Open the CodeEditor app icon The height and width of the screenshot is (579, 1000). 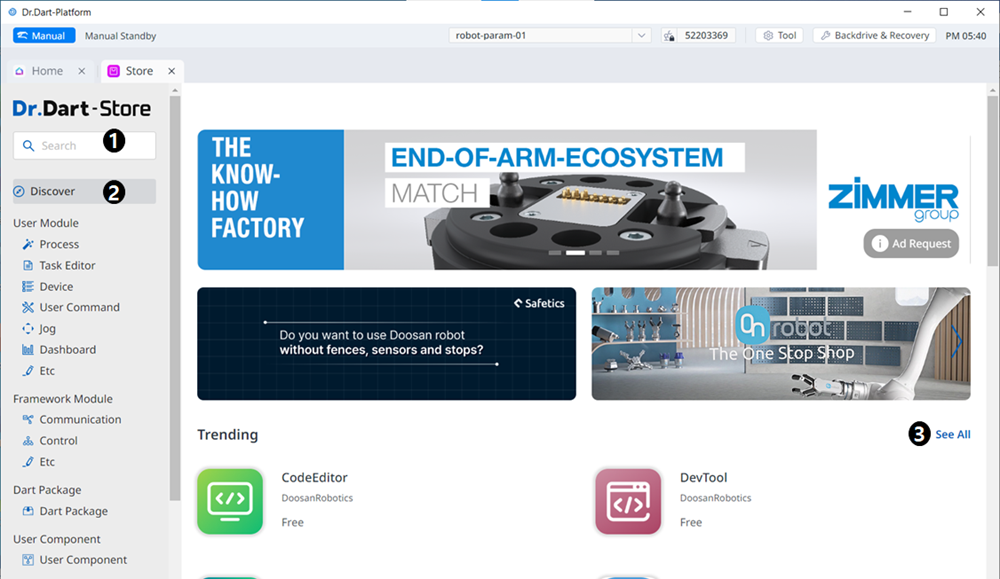230,501
